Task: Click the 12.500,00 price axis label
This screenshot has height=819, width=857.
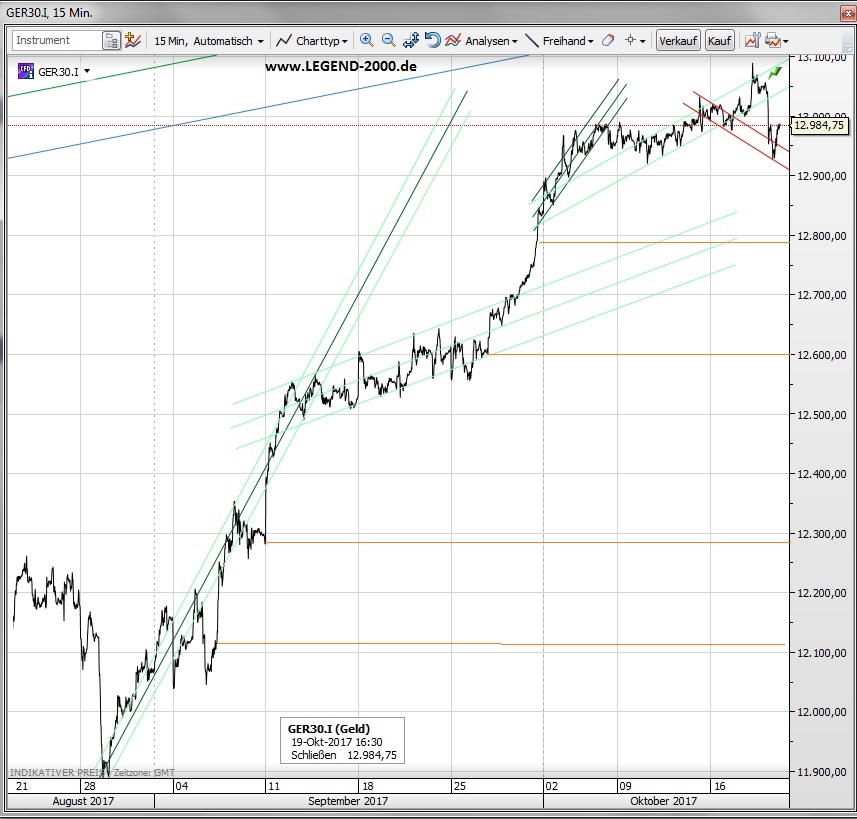Action: point(821,414)
